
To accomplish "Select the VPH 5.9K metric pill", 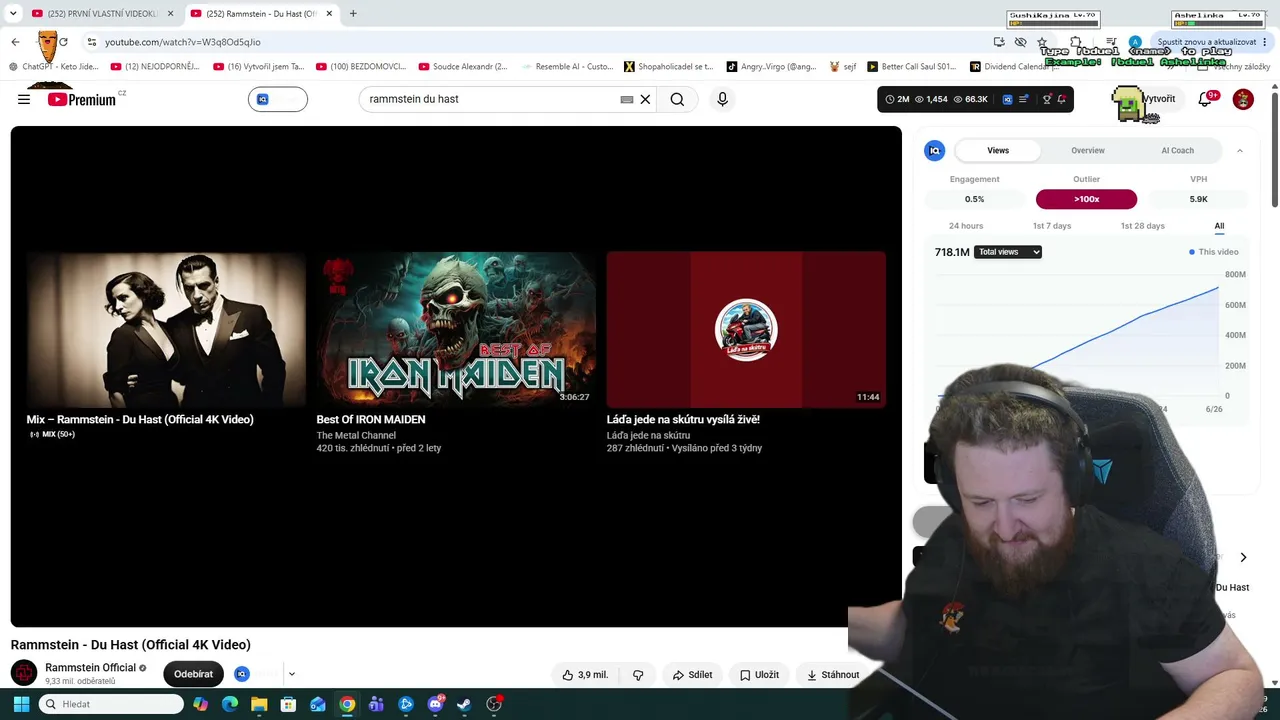I will point(1198,199).
